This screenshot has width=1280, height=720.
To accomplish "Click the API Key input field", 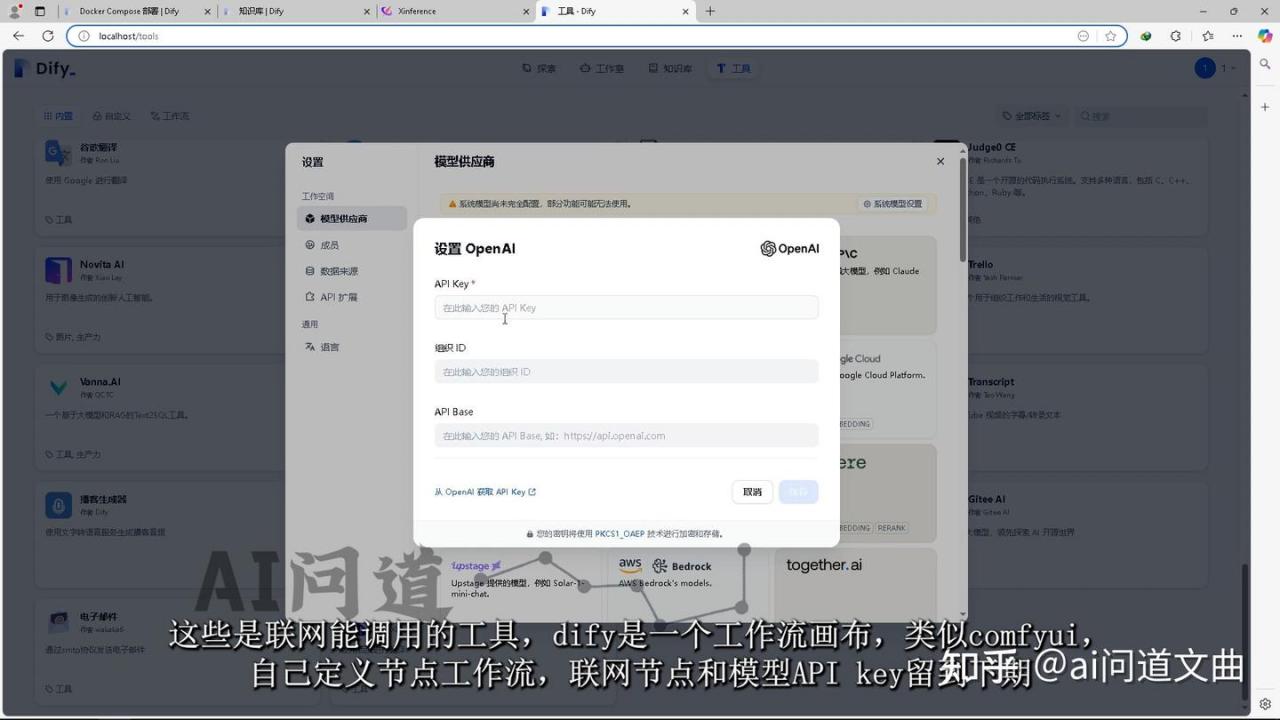I will pos(626,308).
